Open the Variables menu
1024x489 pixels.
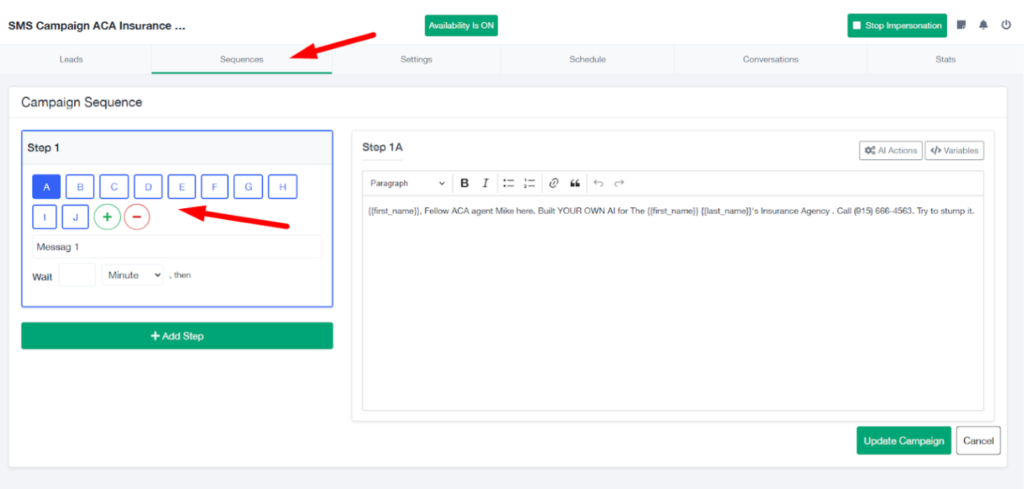(954, 150)
